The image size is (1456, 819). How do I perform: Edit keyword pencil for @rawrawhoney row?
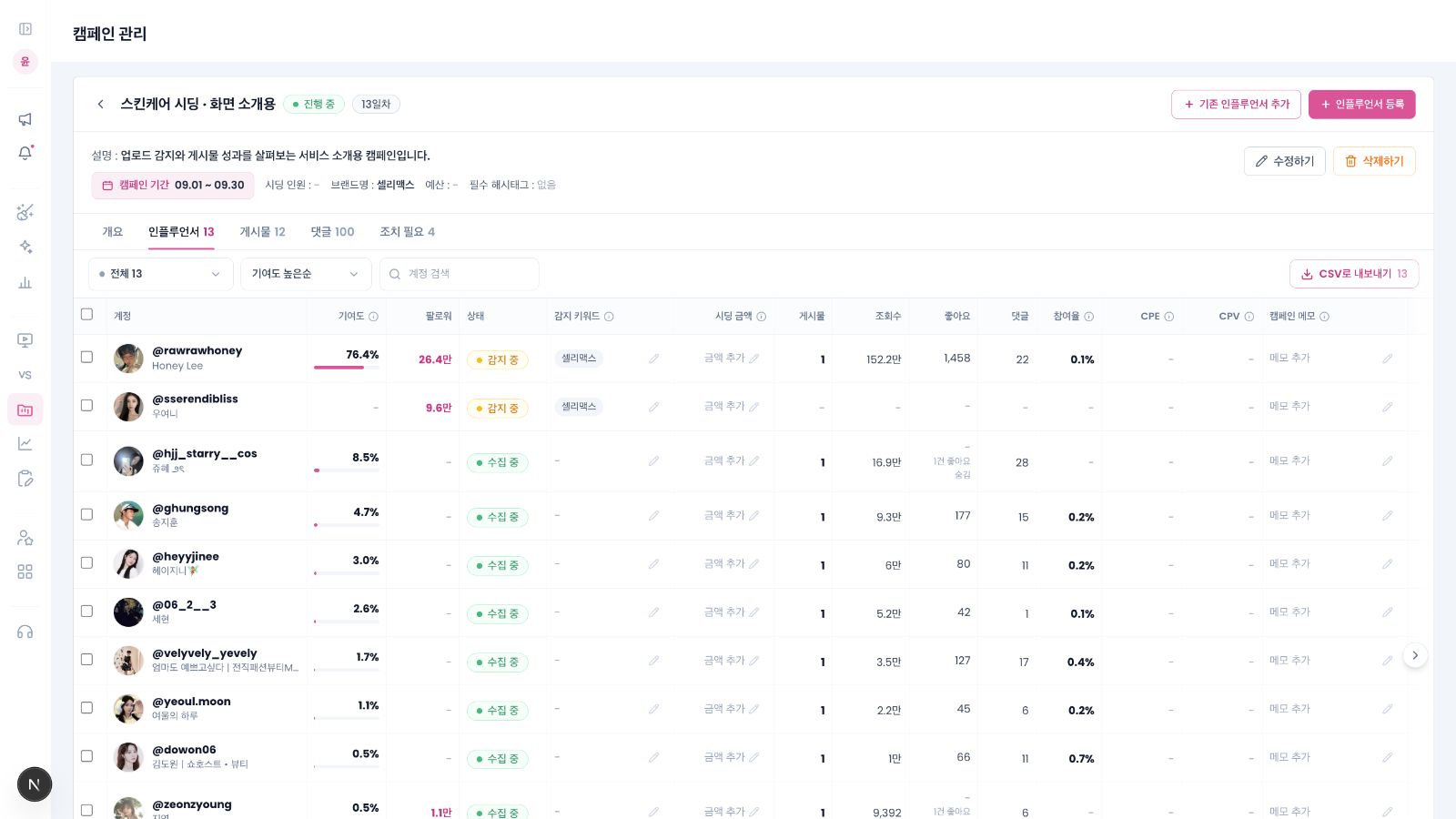coord(653,359)
